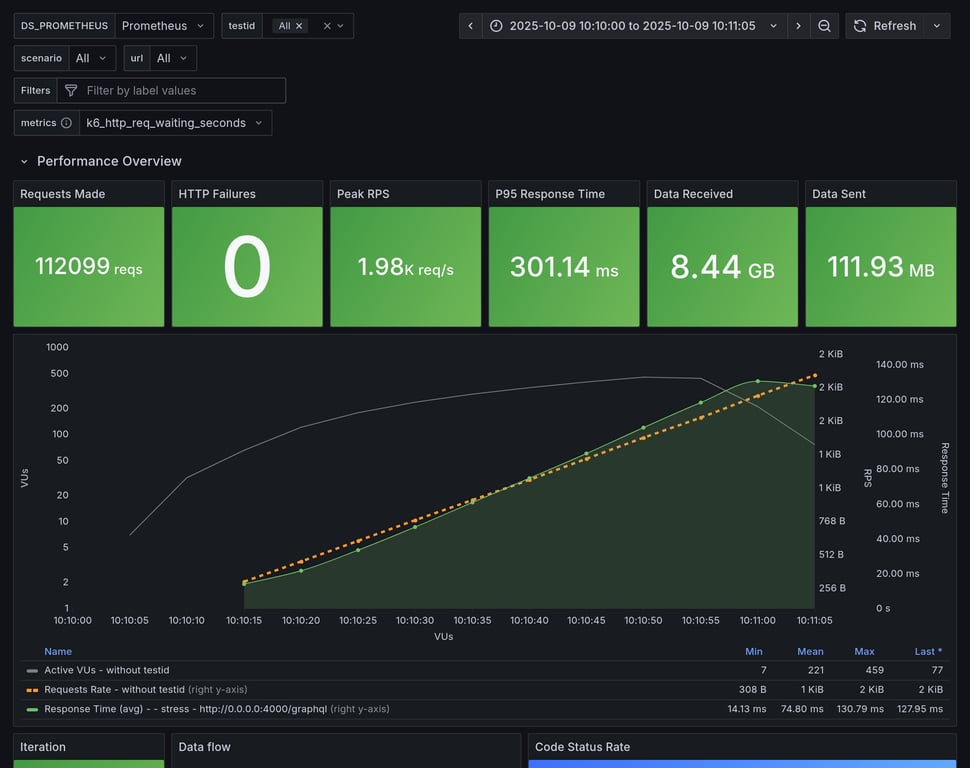Screen dimensions: 970x768
Task: Remove the 'All' chip from testid
Action: pos(299,26)
